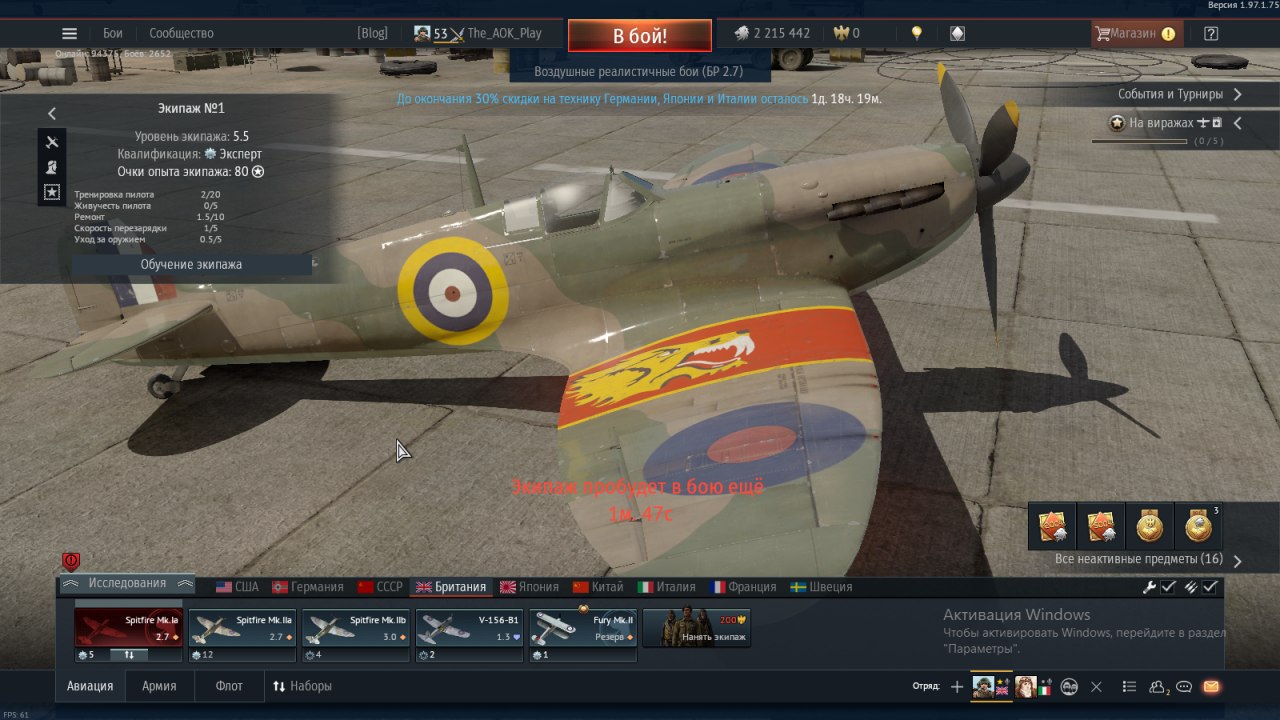This screenshot has width=1280, height=720.
Task: Click Нанять экипаж hire crew slot
Action: (x=697, y=627)
